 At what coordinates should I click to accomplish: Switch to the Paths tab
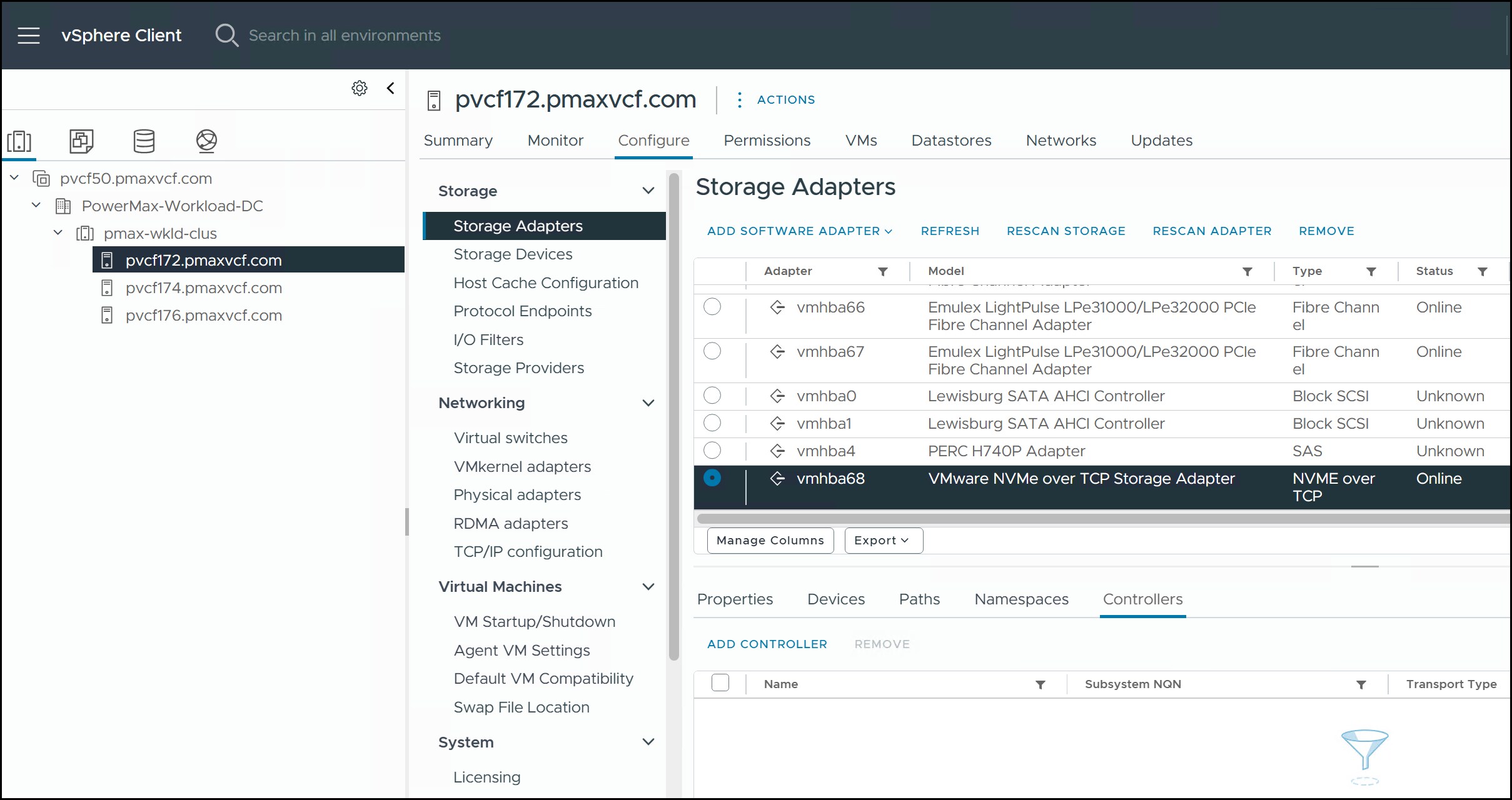click(919, 599)
